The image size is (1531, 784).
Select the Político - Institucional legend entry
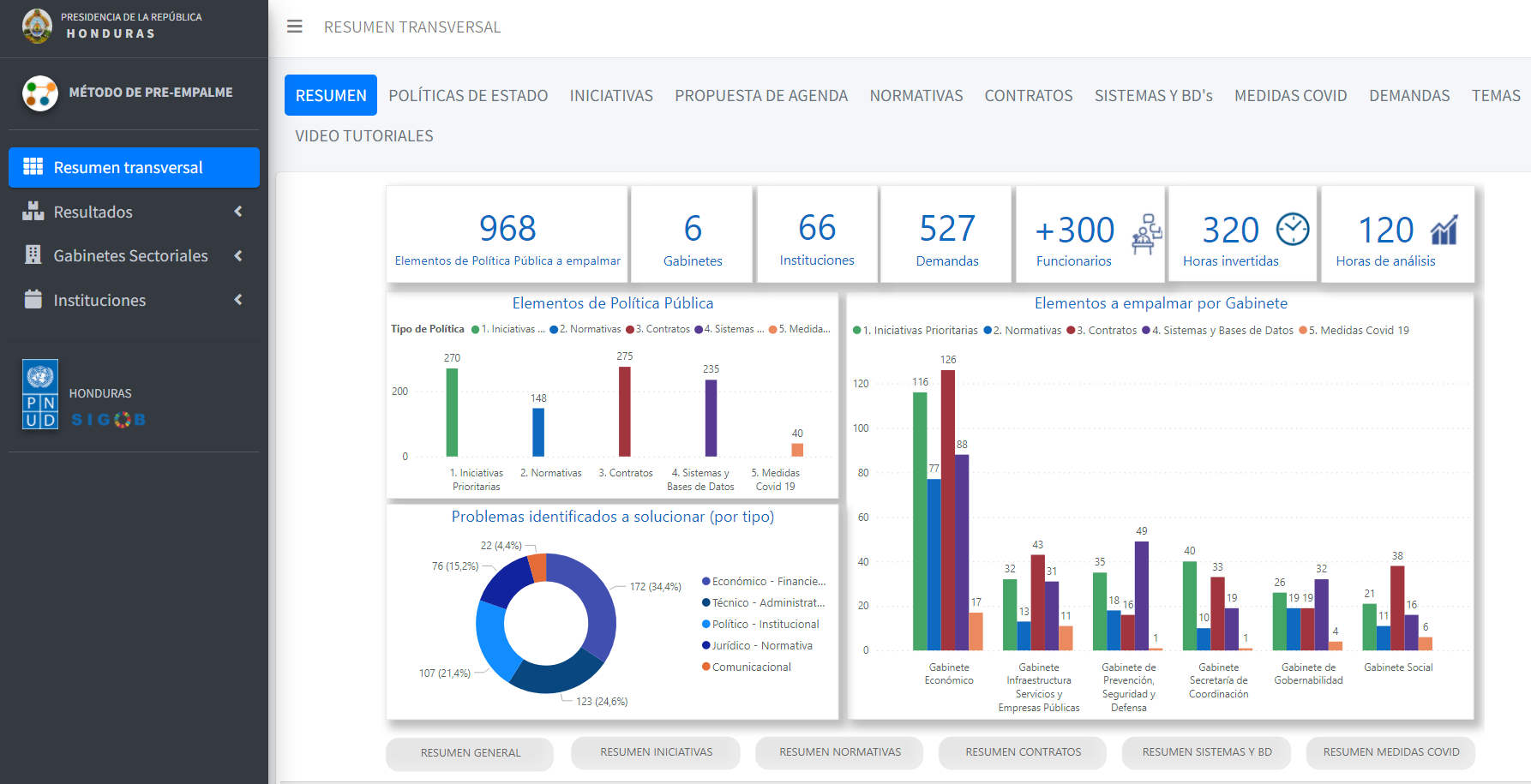(x=760, y=625)
